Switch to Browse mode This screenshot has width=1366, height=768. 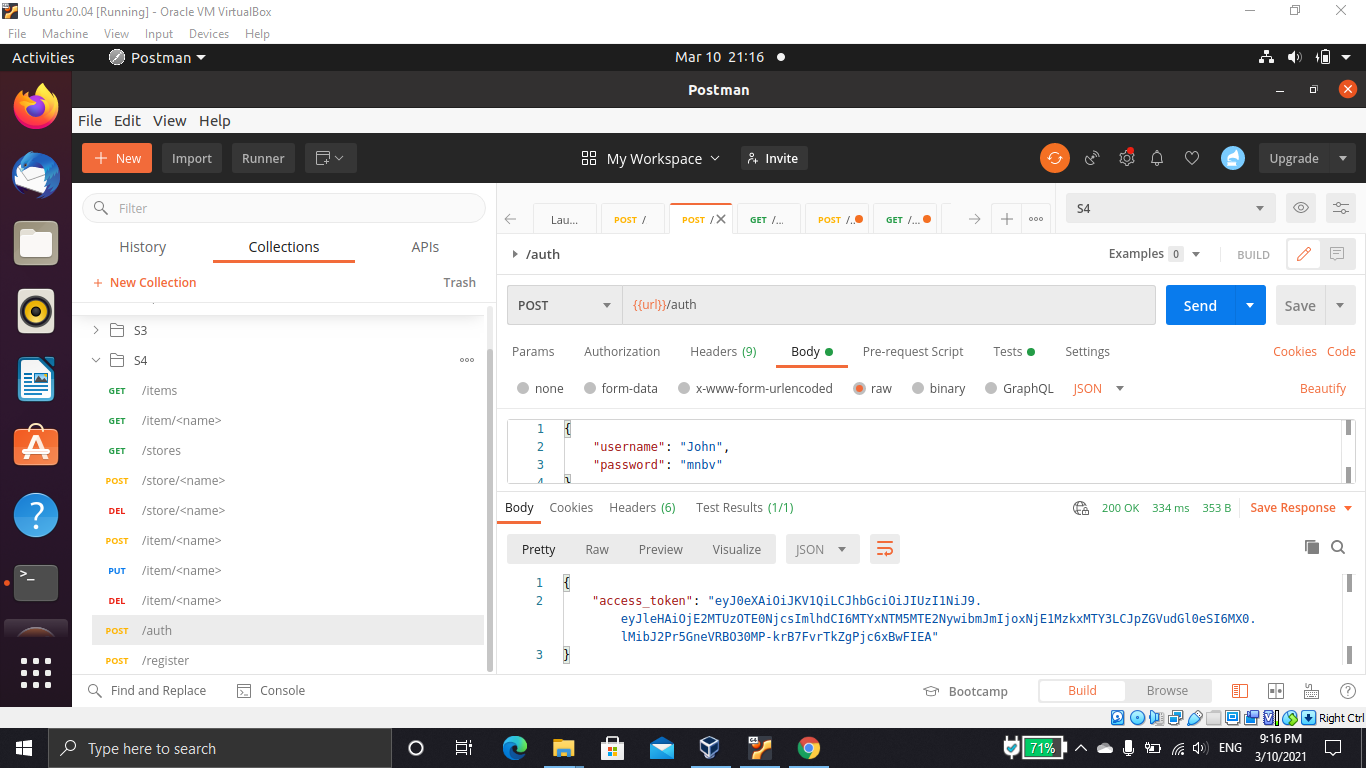coord(1167,690)
